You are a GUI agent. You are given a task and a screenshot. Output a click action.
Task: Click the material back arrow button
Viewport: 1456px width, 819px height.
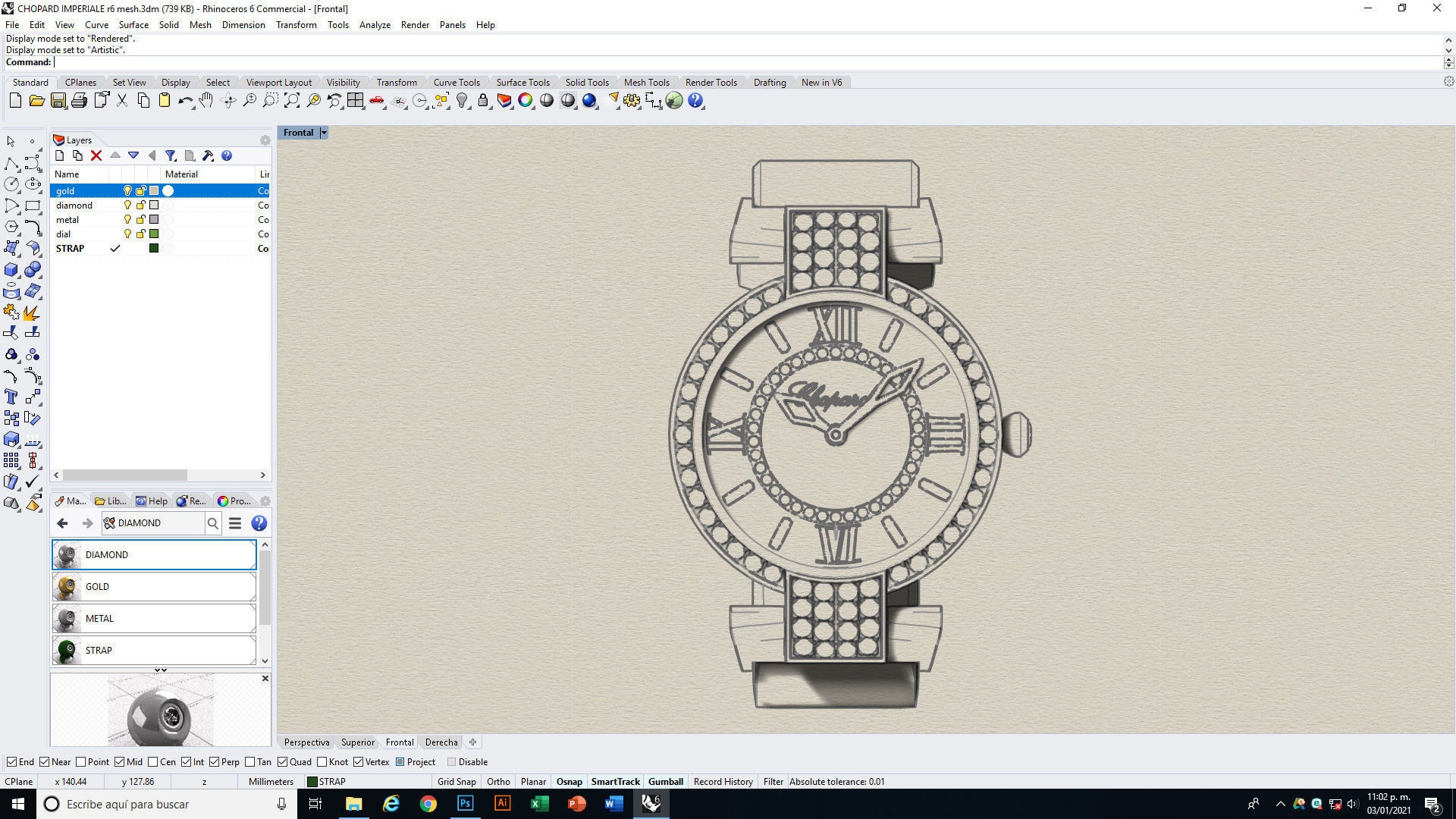coord(63,523)
